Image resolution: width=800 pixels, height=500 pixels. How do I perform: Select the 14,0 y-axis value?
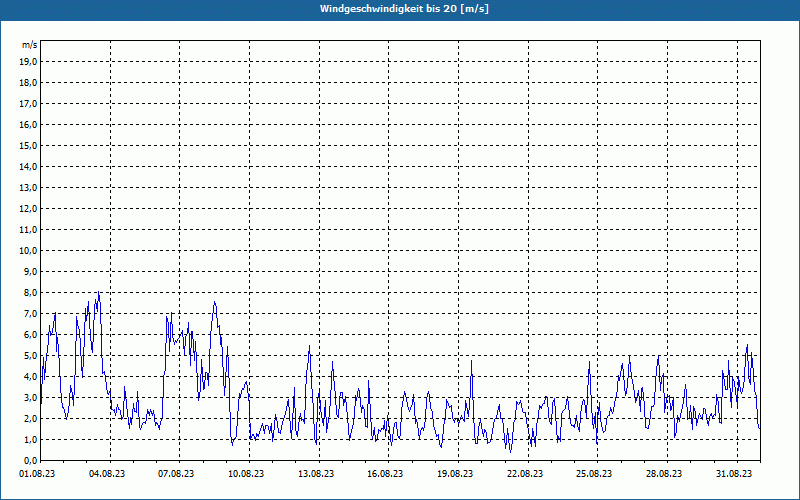(28, 166)
